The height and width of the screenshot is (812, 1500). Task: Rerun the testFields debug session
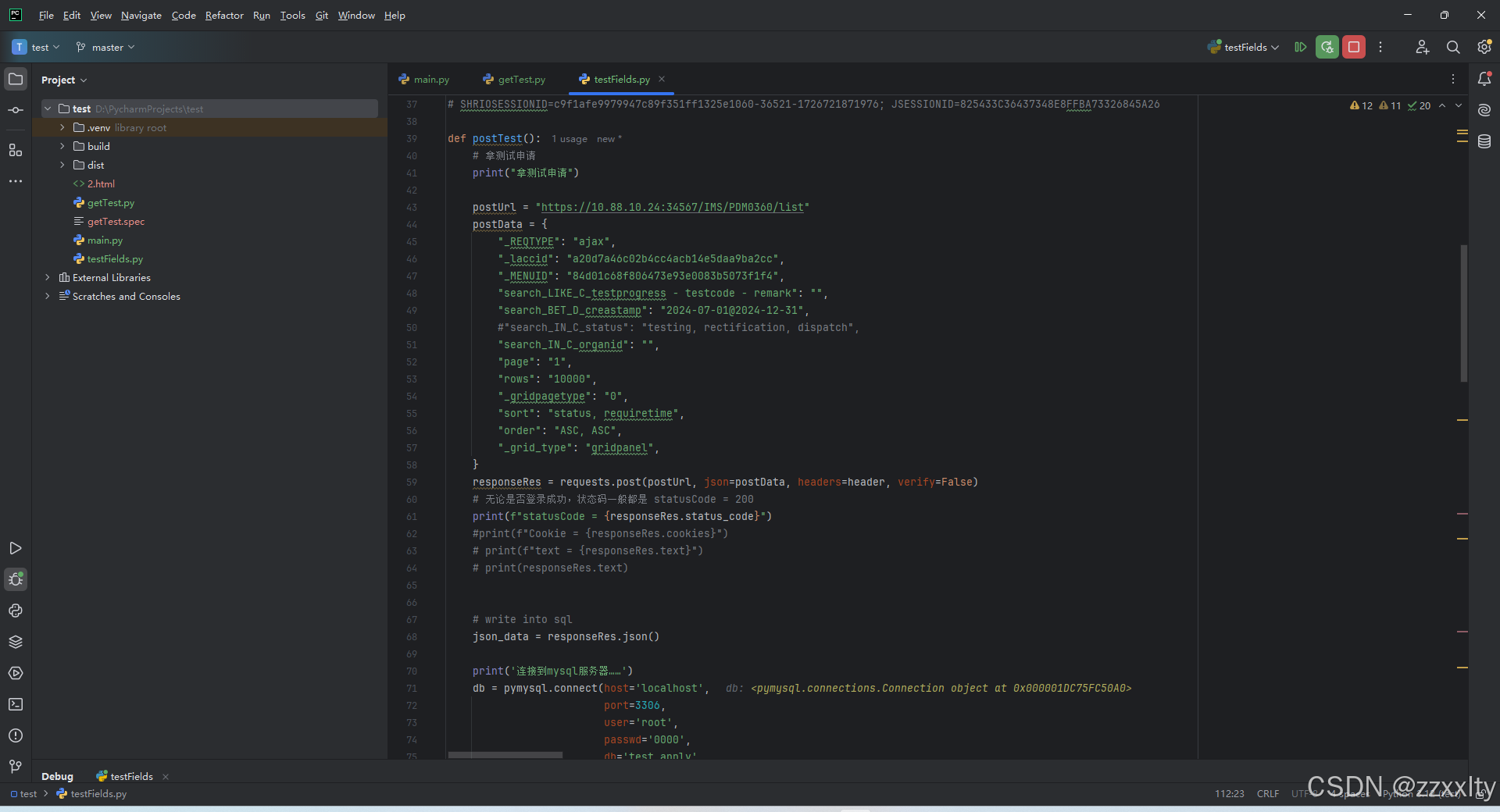(x=1327, y=47)
